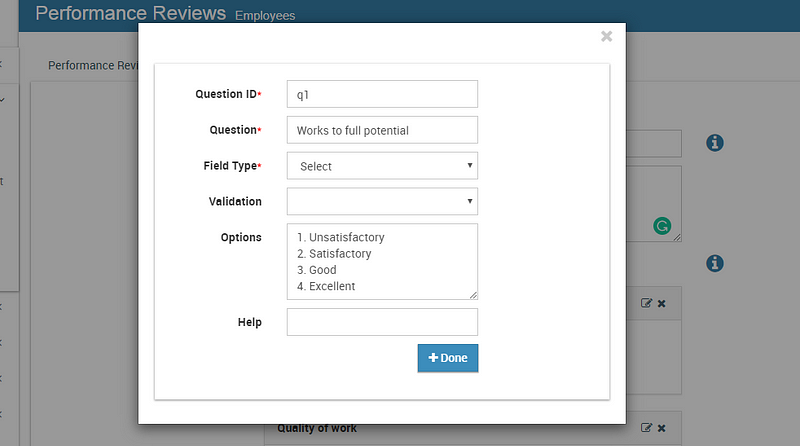This screenshot has width=800, height=446.
Task: Click the Question ID field containing q1
Action: (x=382, y=94)
